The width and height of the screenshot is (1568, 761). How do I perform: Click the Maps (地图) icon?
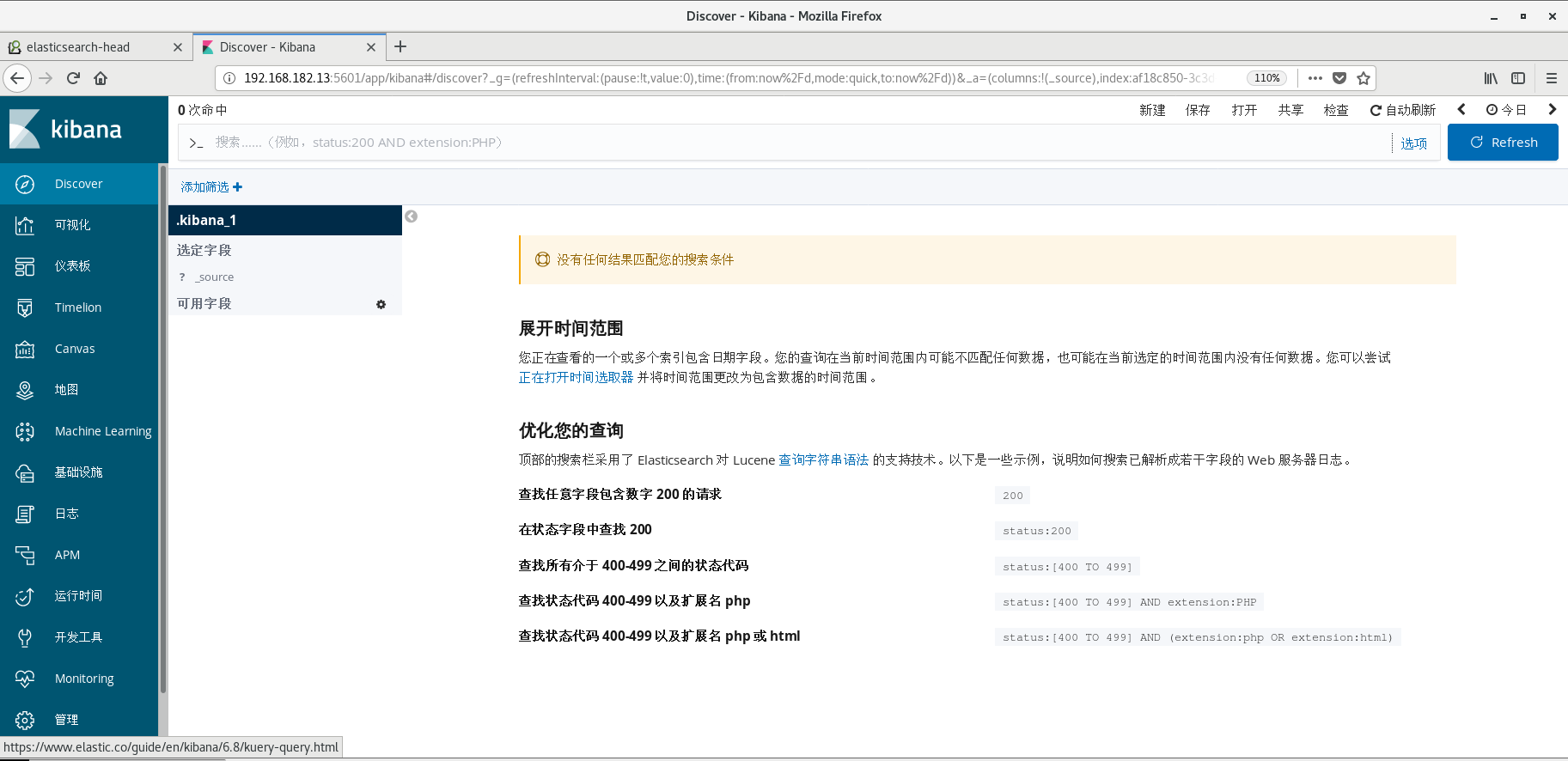pos(25,390)
